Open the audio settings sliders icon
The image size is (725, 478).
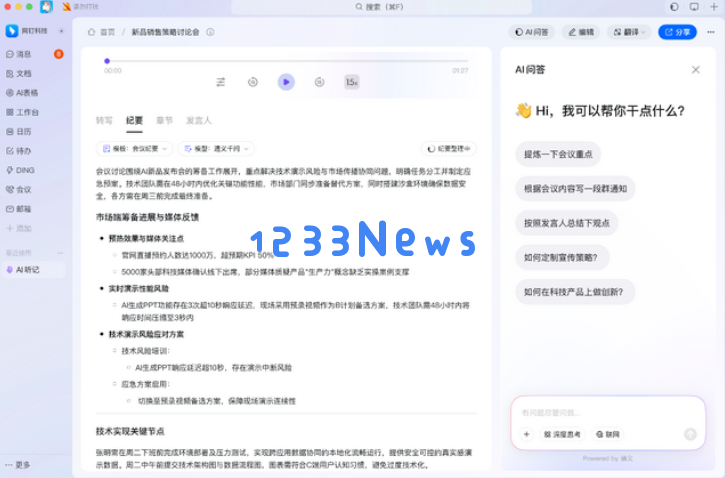pos(221,82)
